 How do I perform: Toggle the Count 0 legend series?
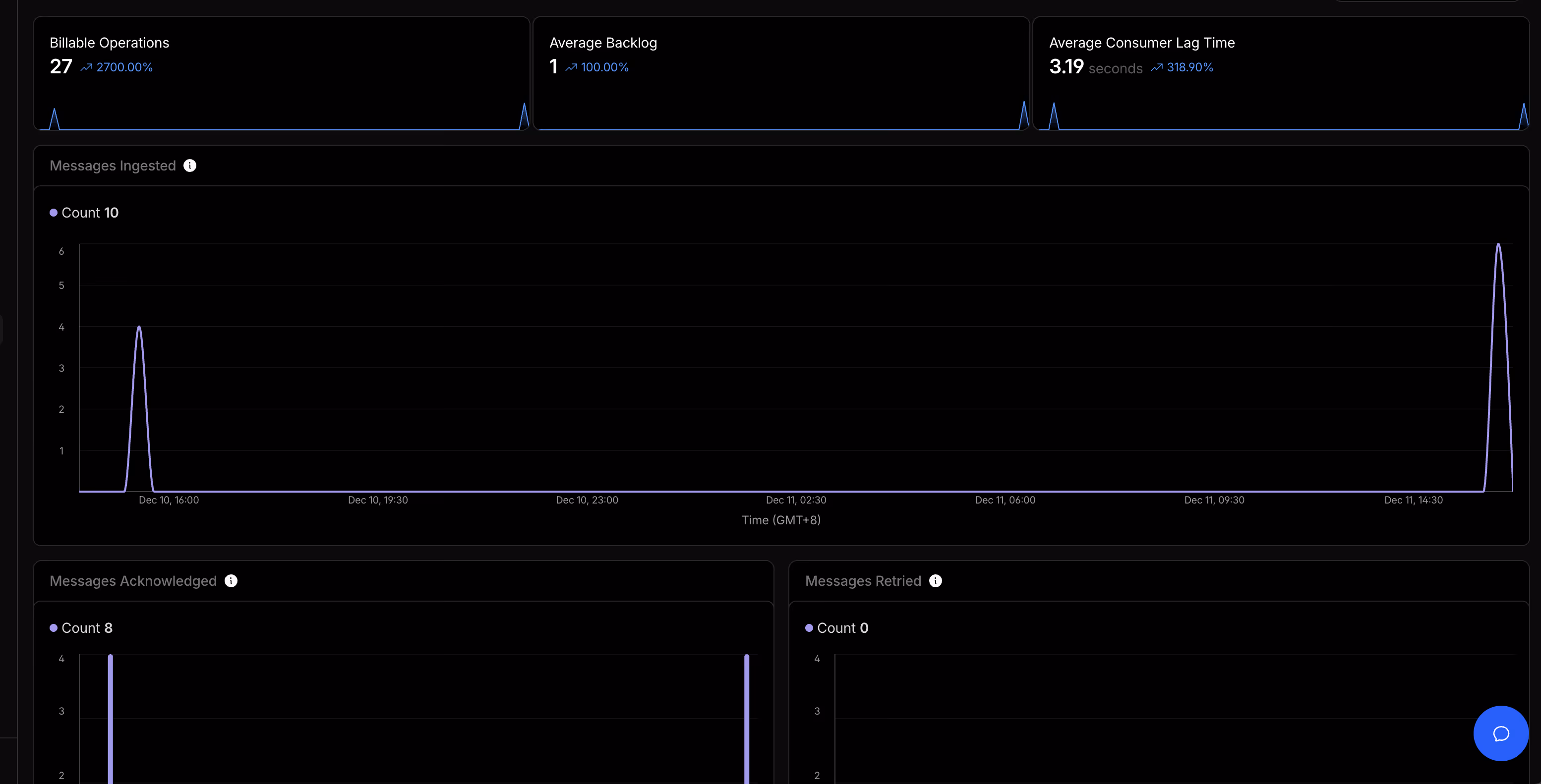pos(836,628)
